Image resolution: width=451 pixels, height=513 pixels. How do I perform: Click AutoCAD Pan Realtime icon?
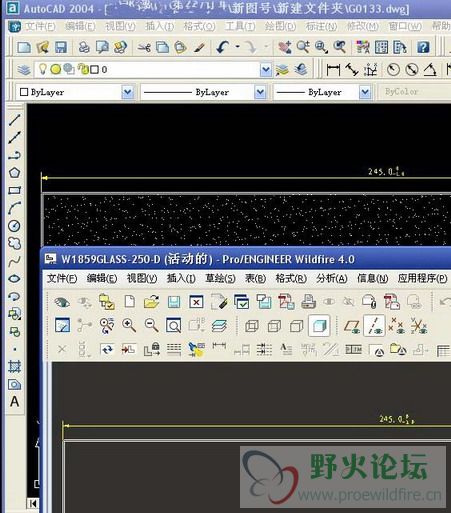click(285, 47)
